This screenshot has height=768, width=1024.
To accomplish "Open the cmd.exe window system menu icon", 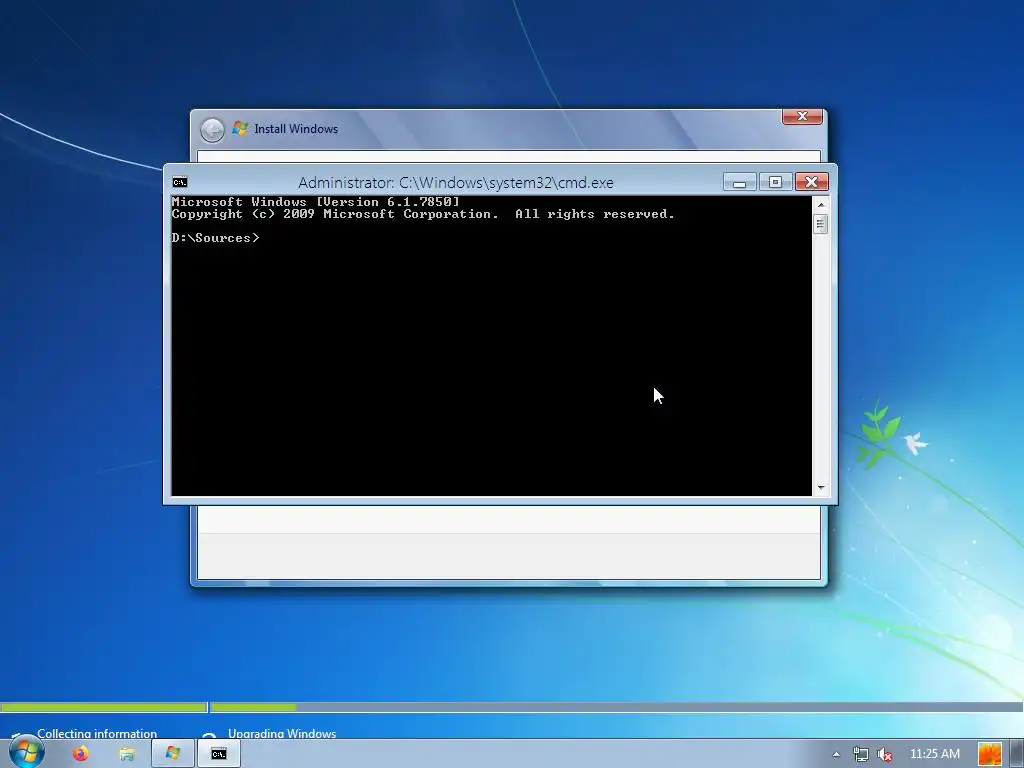I will pos(180,182).
